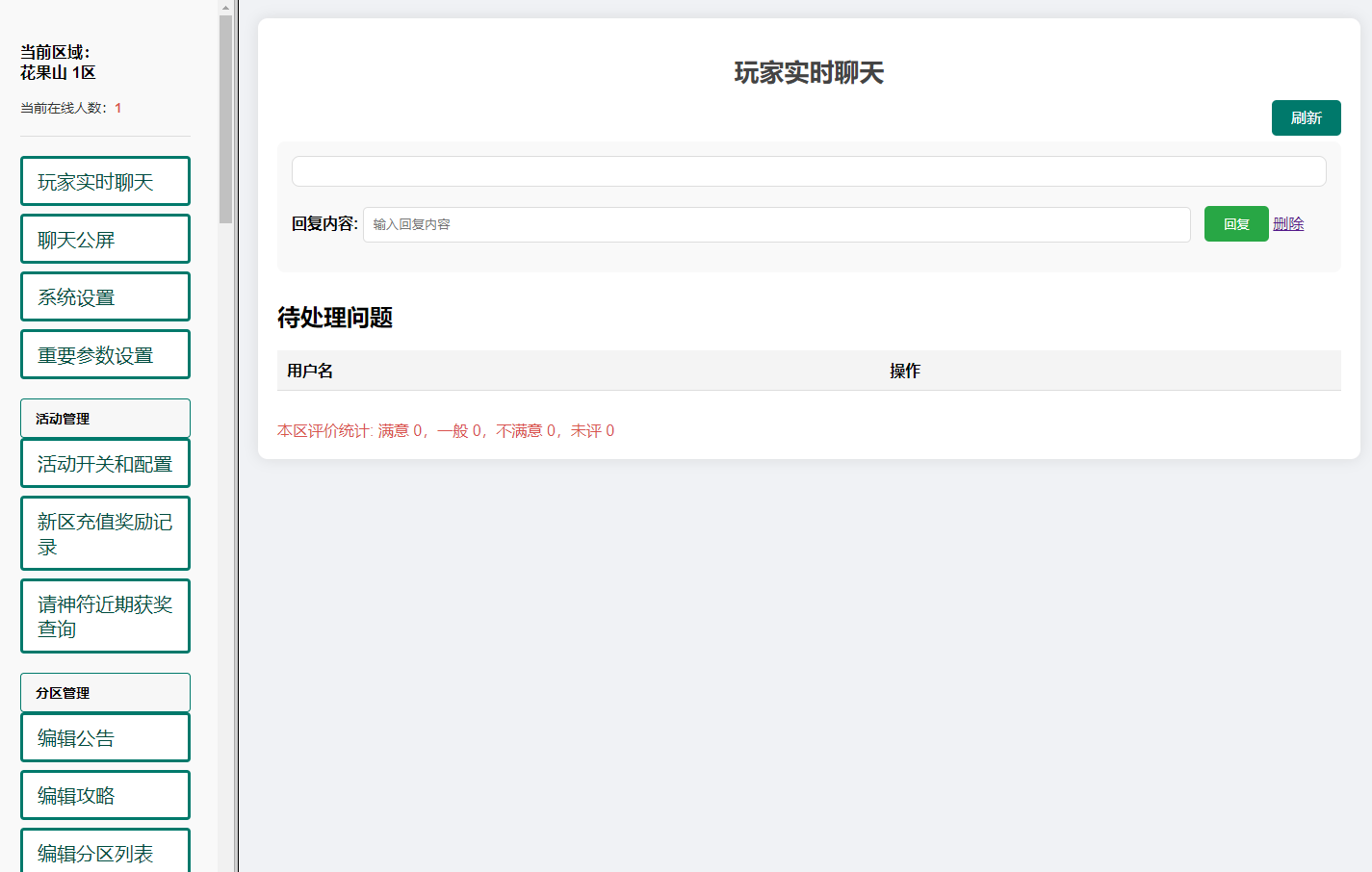Click the 分区管理 section header
This screenshot has height=872, width=1372.
click(x=104, y=692)
